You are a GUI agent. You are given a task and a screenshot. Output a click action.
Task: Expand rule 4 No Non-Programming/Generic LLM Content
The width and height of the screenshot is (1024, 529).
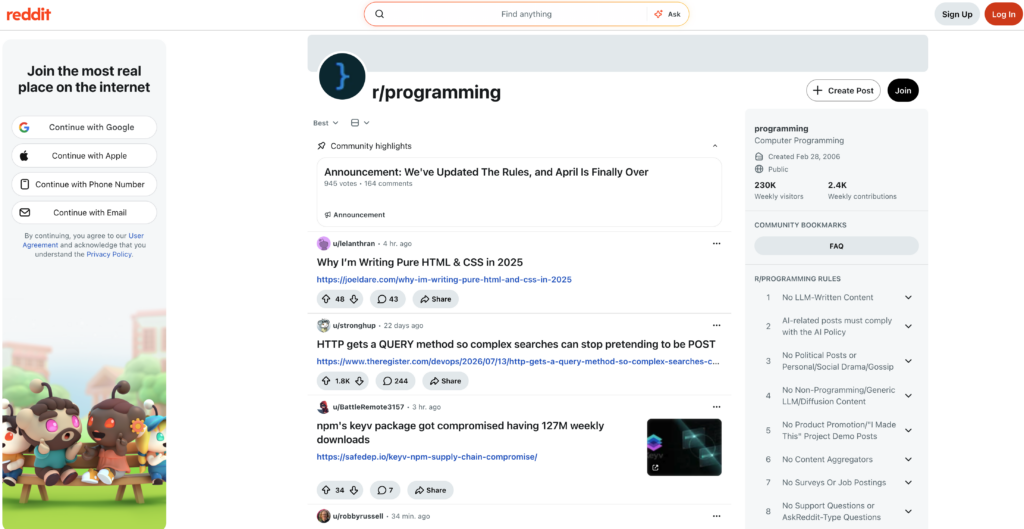click(x=908, y=396)
